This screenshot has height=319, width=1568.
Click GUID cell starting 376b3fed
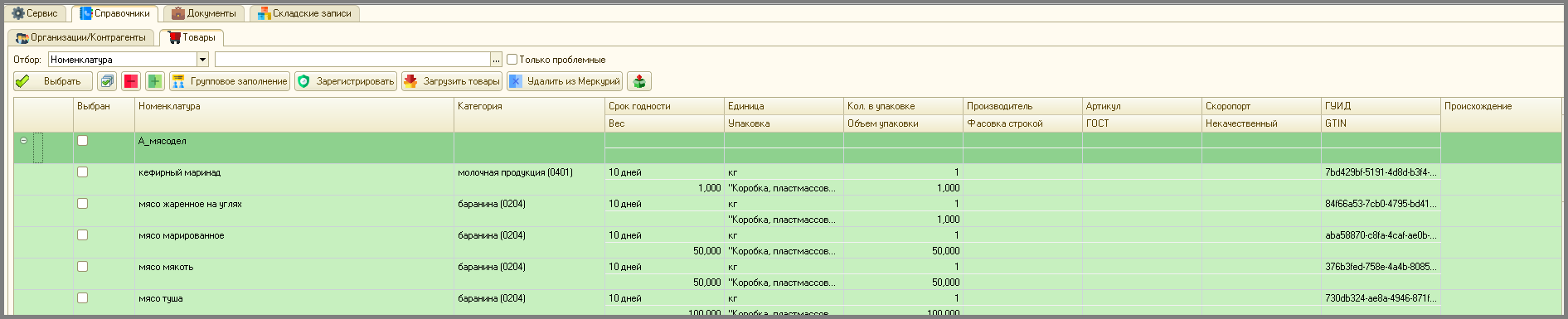tap(1381, 267)
